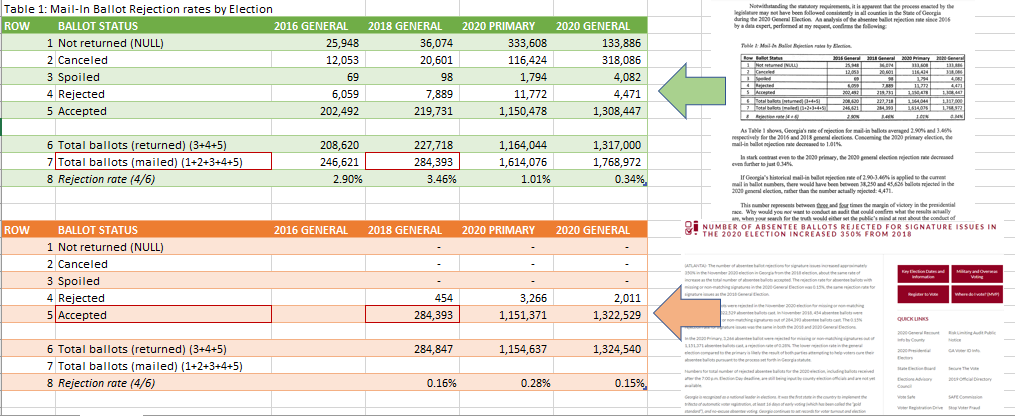Select the orange table cell 2,011
1015x416 pixels.
point(600,298)
